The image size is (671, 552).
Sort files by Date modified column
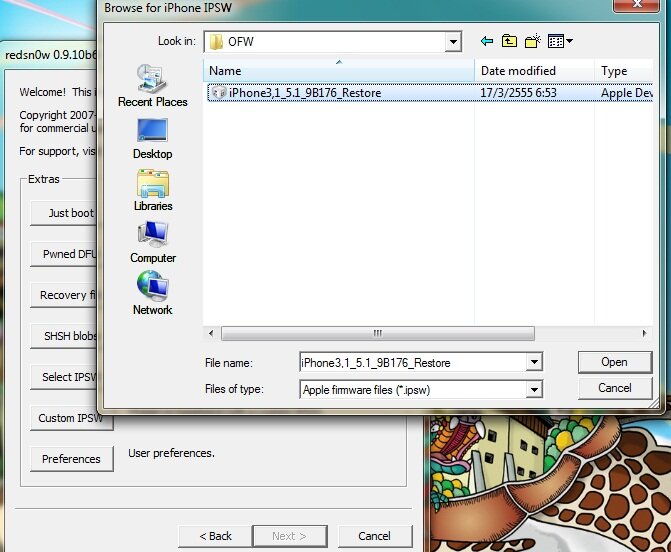(x=534, y=71)
